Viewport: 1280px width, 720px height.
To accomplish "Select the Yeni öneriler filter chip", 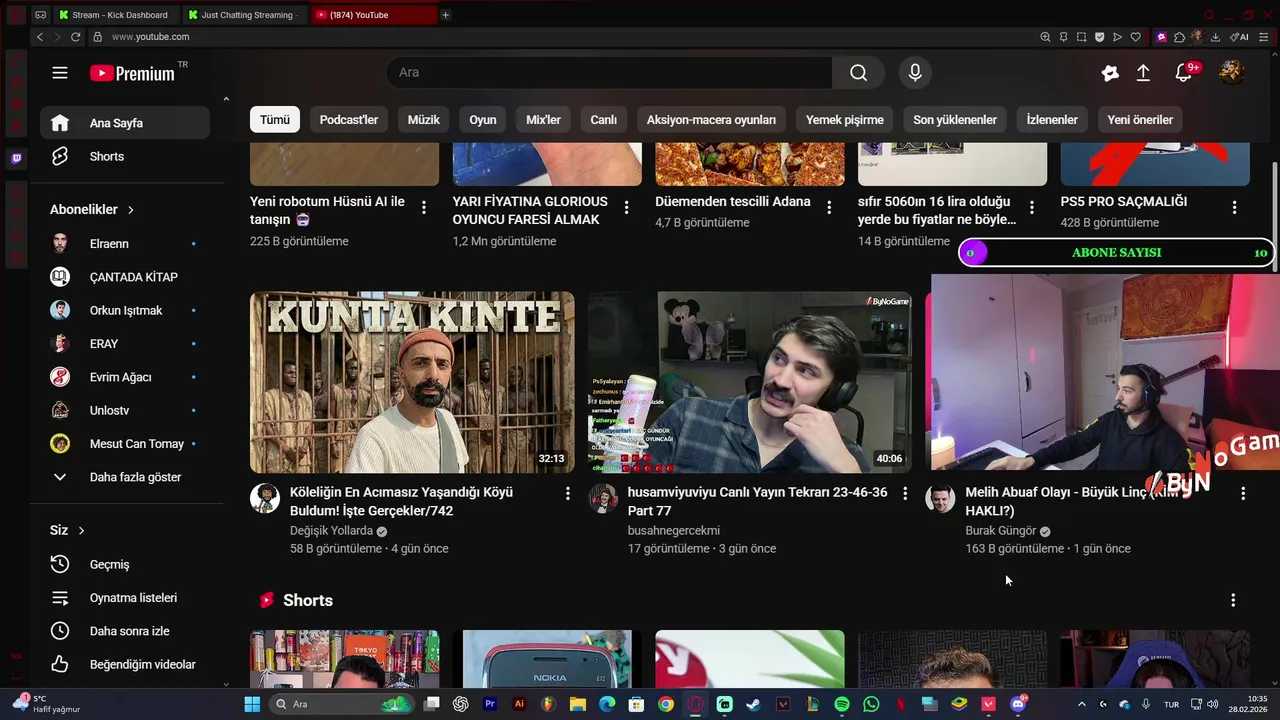I will [1140, 120].
